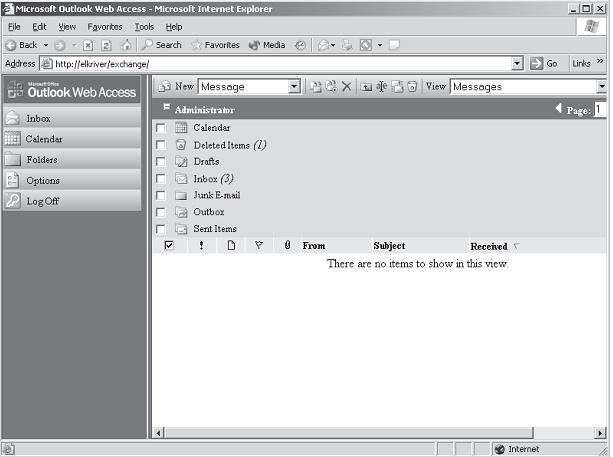Click the IE Forward arrow icon
The height and width of the screenshot is (457, 613).
(59, 46)
